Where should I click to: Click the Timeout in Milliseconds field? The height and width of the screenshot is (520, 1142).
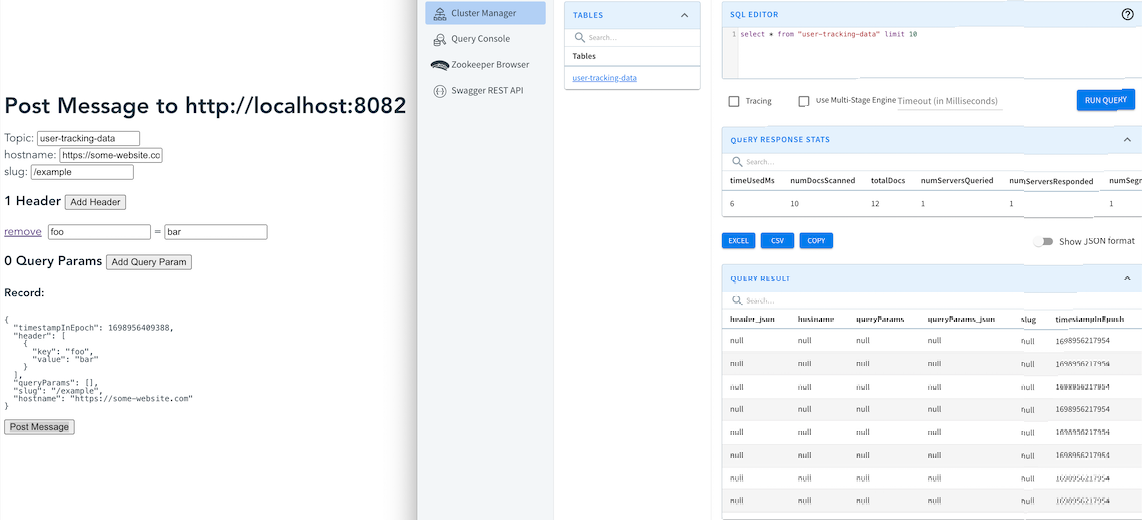tap(950, 101)
